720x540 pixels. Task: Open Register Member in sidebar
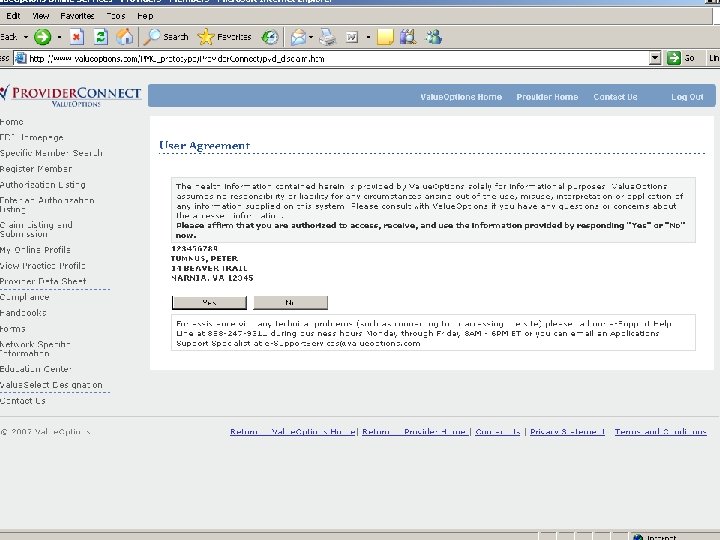click(36, 169)
